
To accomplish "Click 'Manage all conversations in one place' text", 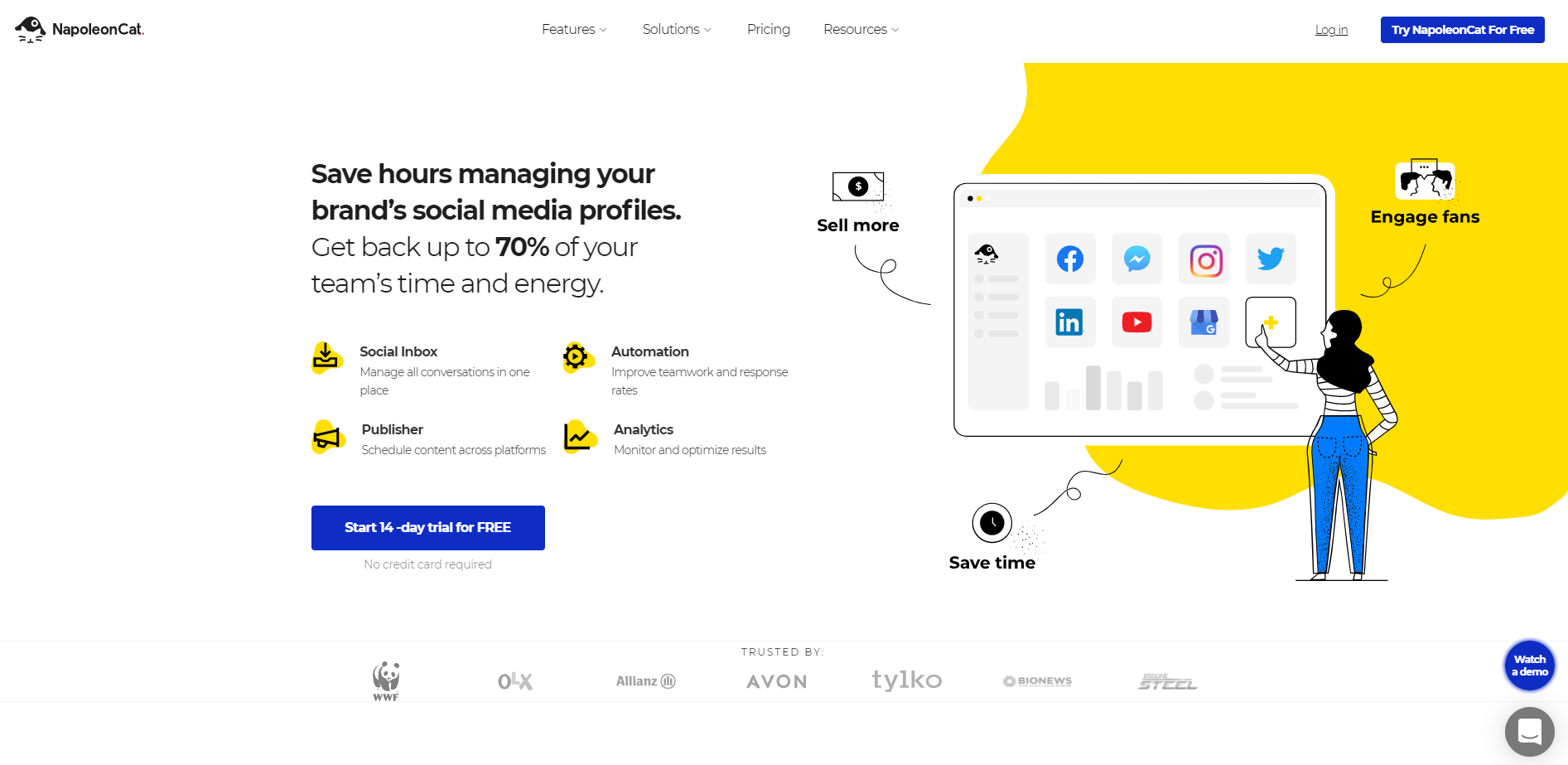I will tap(445, 381).
